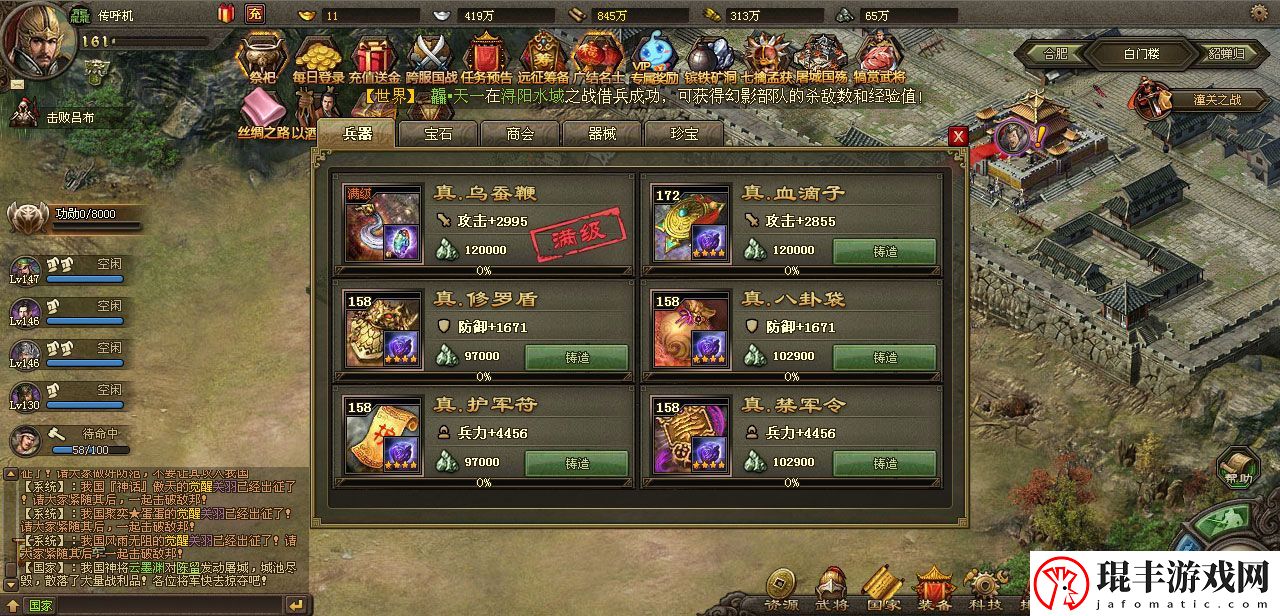Open the 潼关之战 battle shortcut
The height and width of the screenshot is (616, 1280).
pos(1200,98)
